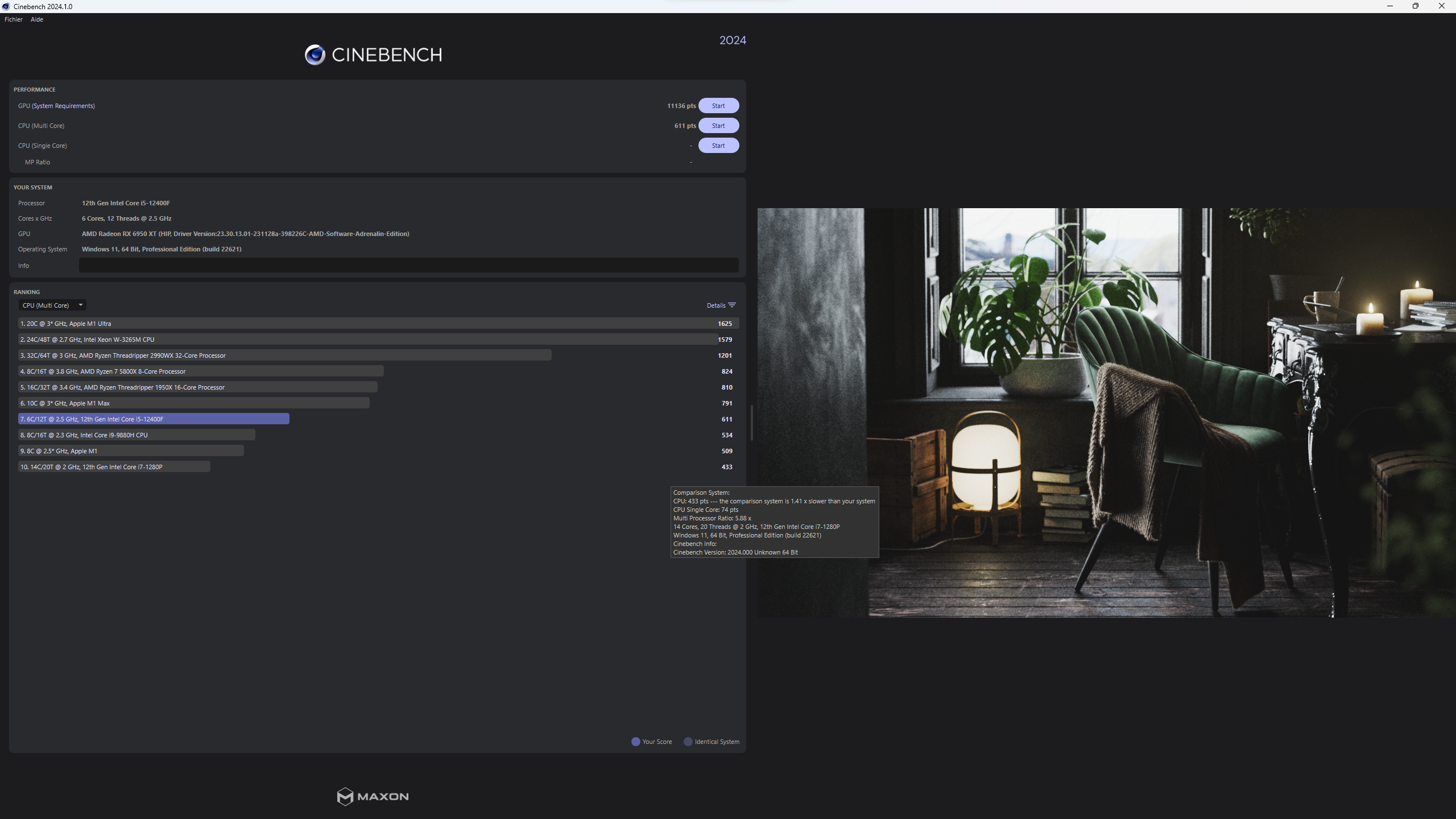Click the MP Ratio label
Screen dimensions: 1456x819
[x=38, y=162]
